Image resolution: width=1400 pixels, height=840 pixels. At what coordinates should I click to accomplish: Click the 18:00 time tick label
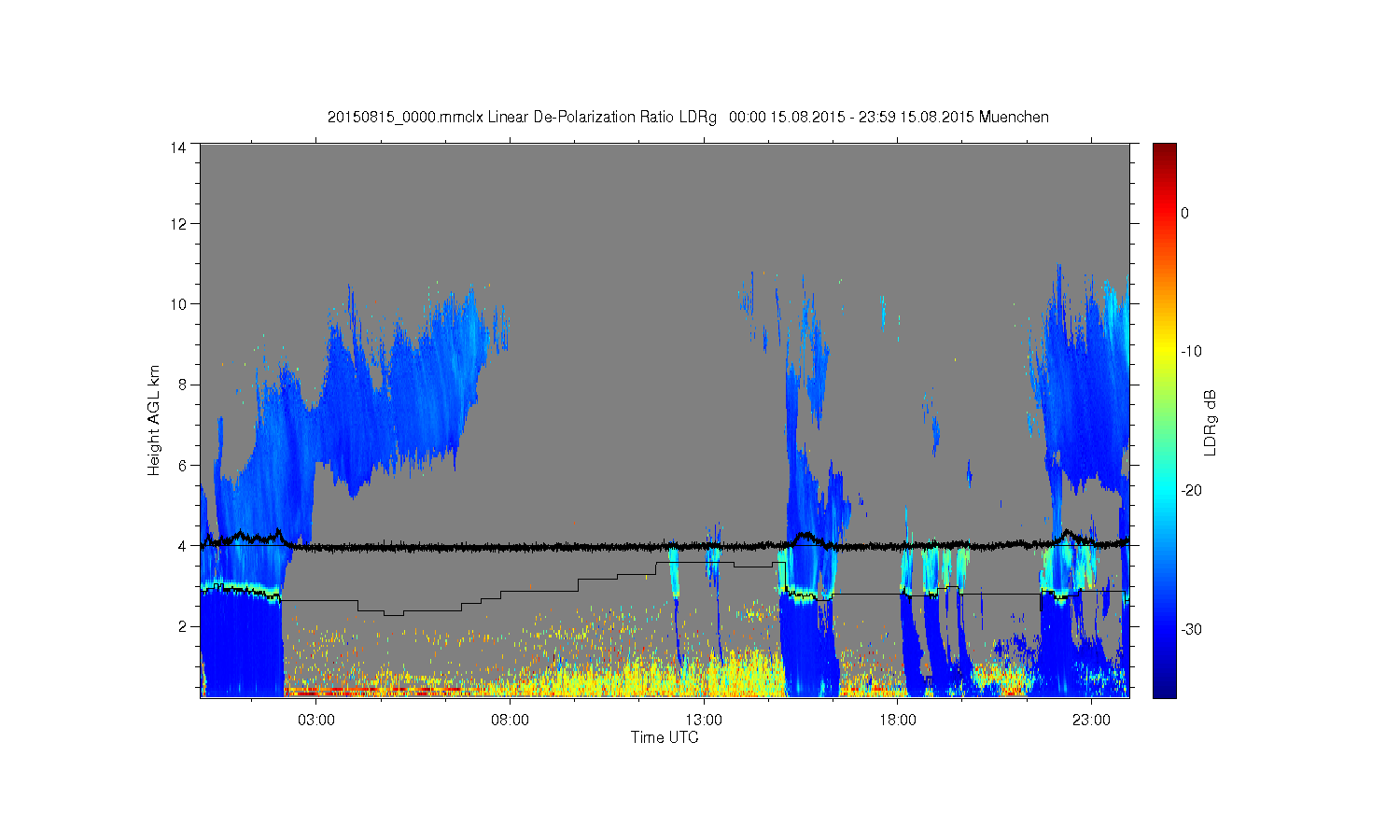897,721
